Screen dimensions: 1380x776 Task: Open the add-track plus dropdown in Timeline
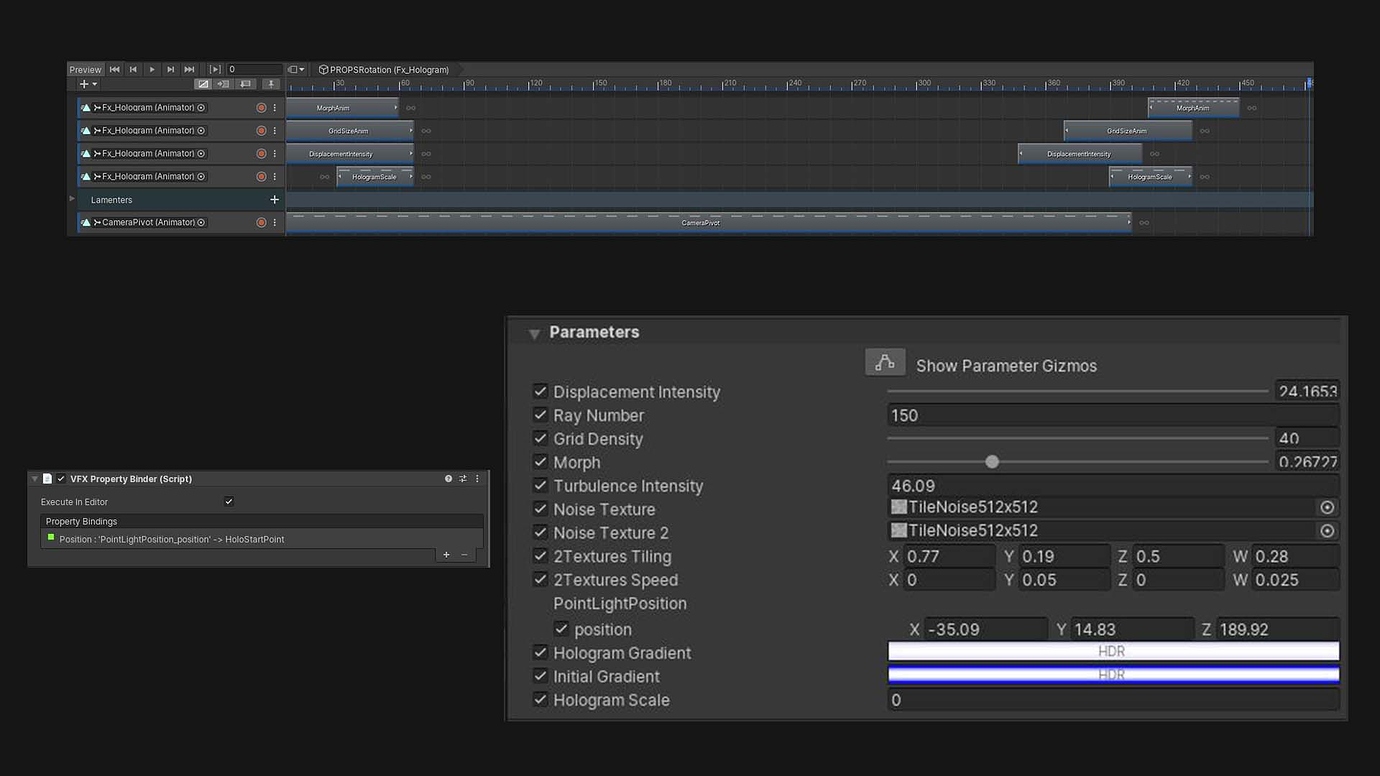point(84,84)
